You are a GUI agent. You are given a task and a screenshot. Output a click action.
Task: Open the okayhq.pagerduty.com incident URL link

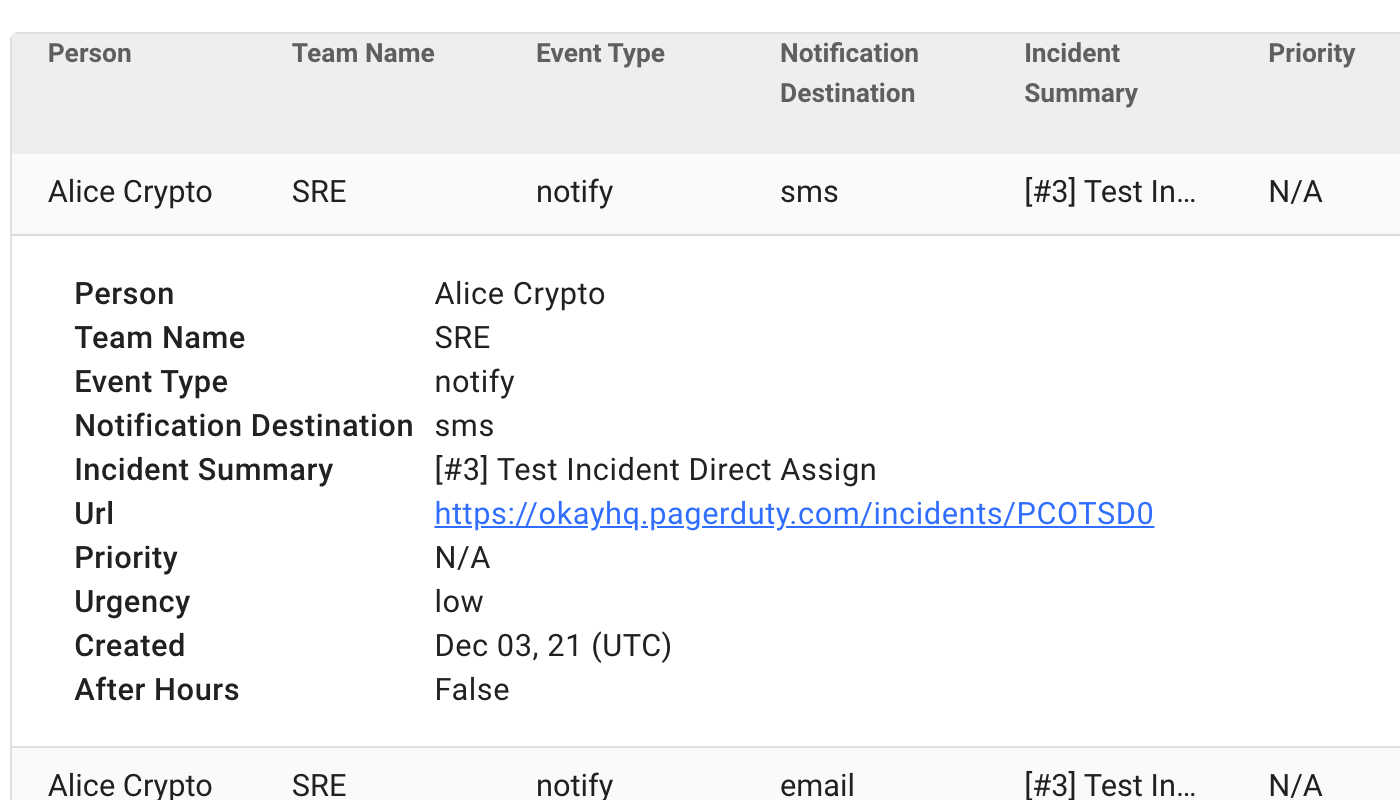[x=794, y=514]
